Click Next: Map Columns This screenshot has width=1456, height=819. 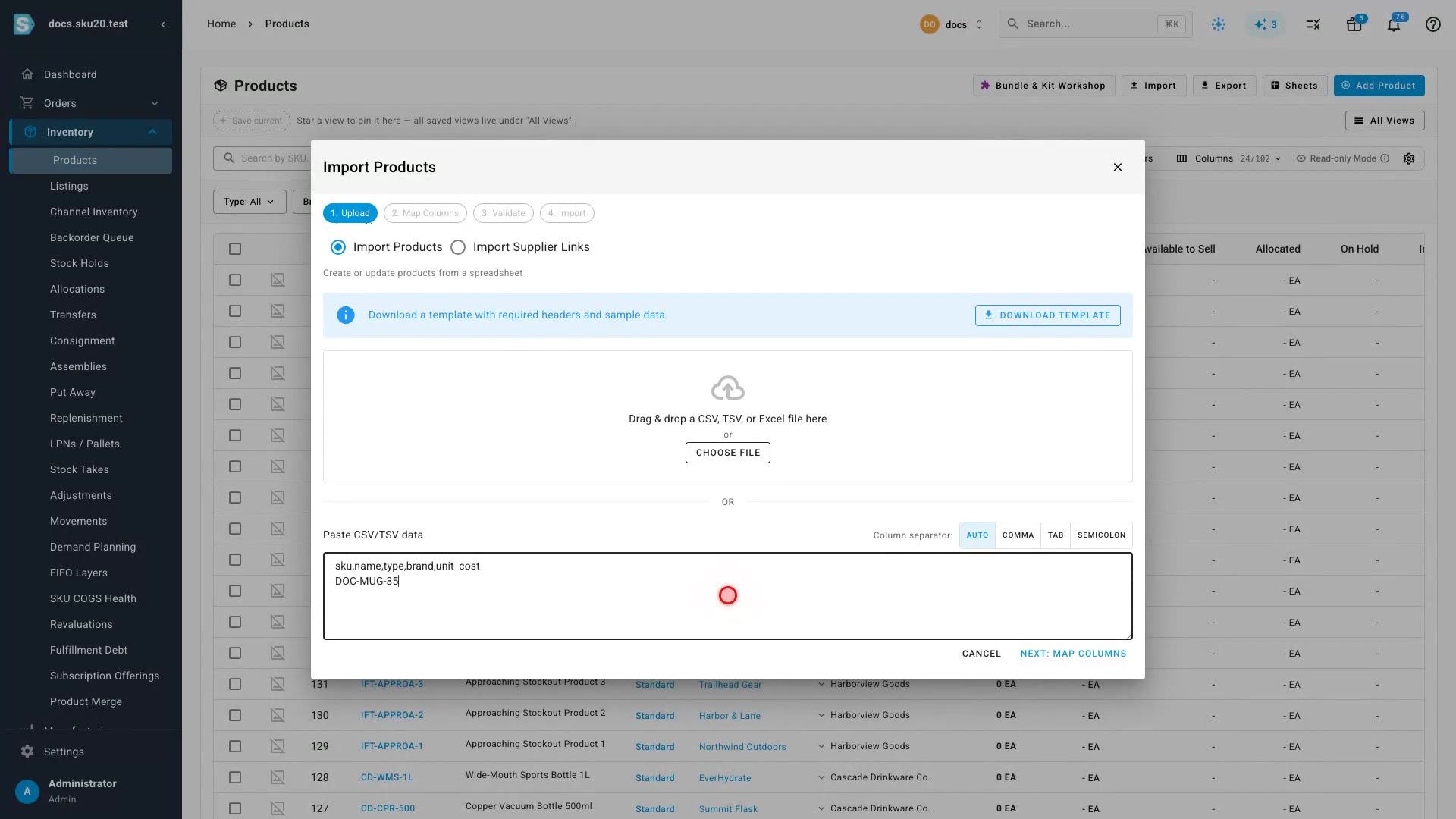coord(1073,654)
